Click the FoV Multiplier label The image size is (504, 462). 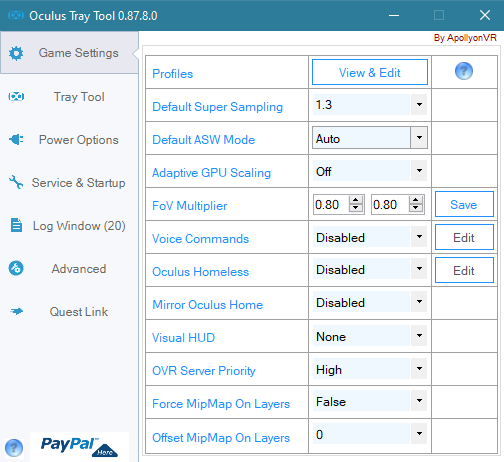coord(189,206)
